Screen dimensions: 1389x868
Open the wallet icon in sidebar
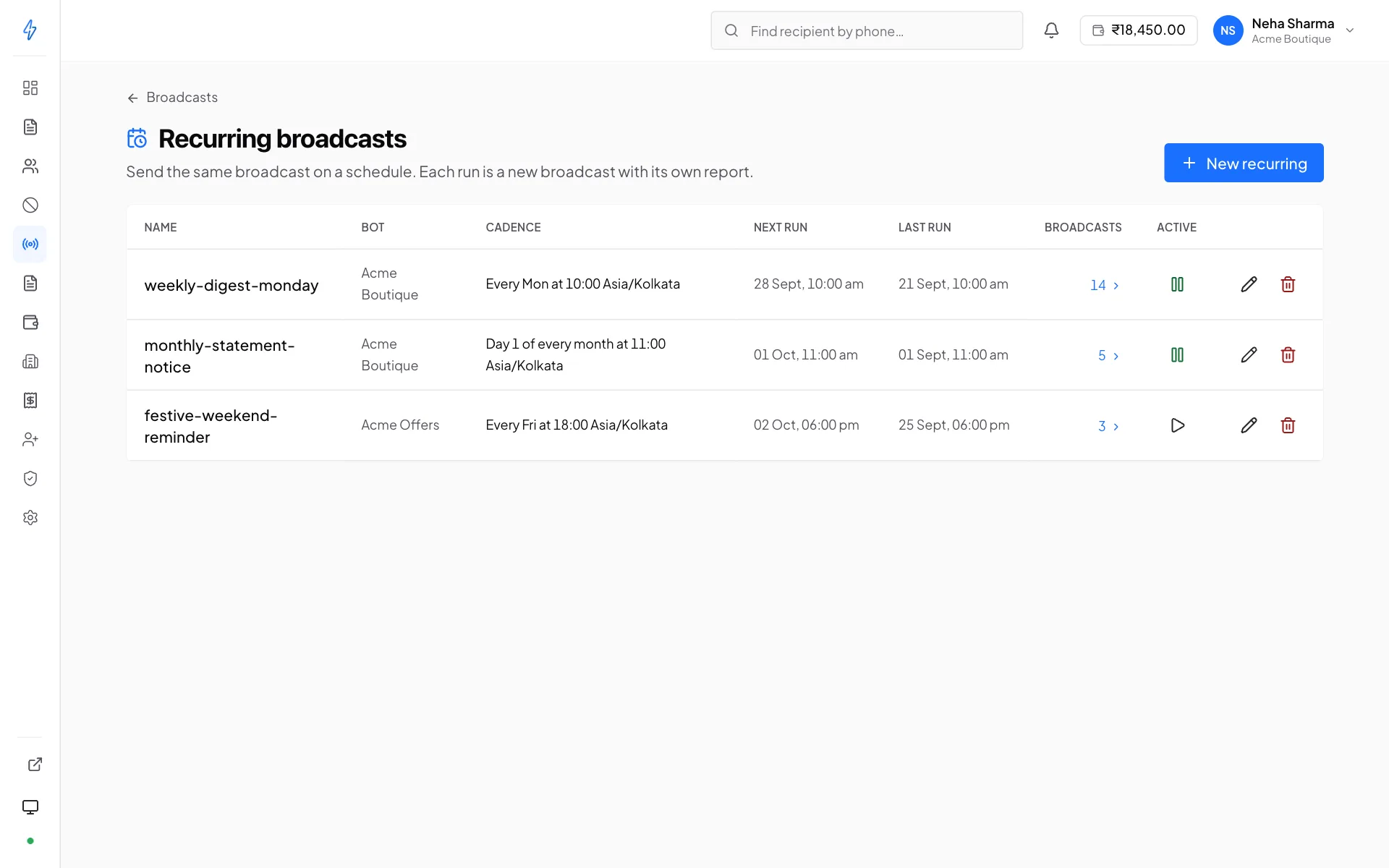click(x=30, y=323)
